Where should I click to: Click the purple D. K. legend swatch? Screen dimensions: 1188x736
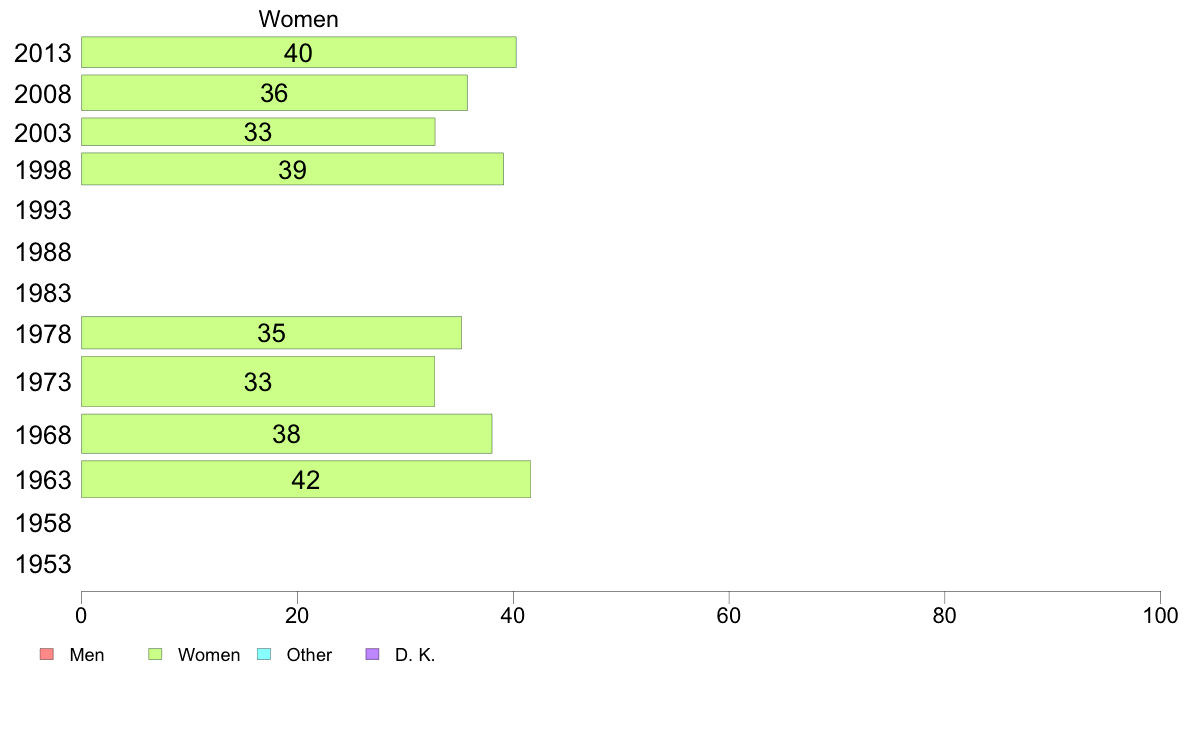372,654
